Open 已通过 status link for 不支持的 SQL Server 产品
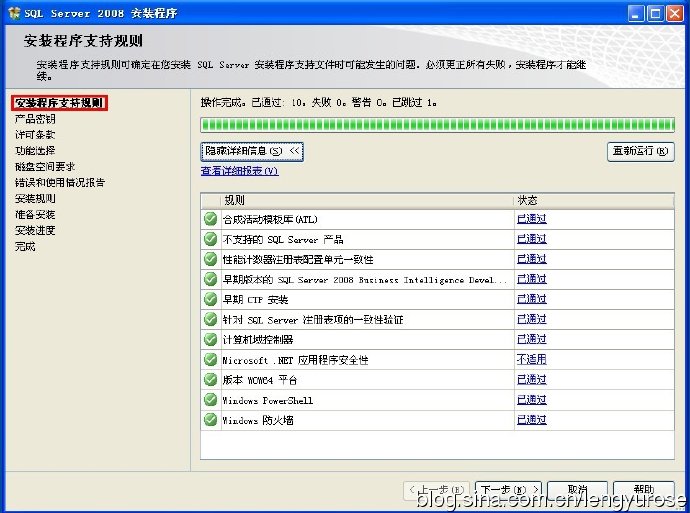The image size is (690, 513). pyautogui.click(x=532, y=239)
